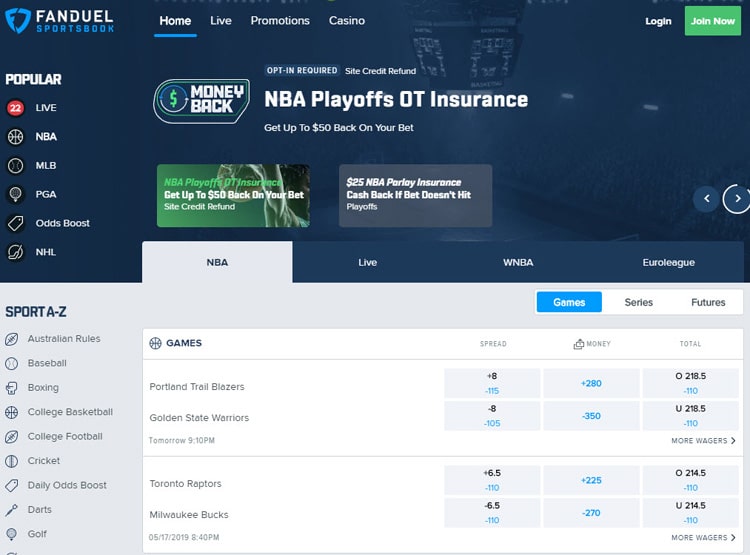The height and width of the screenshot is (555, 750).
Task: Open the Odds Boost link in Popular
Action: (x=63, y=223)
